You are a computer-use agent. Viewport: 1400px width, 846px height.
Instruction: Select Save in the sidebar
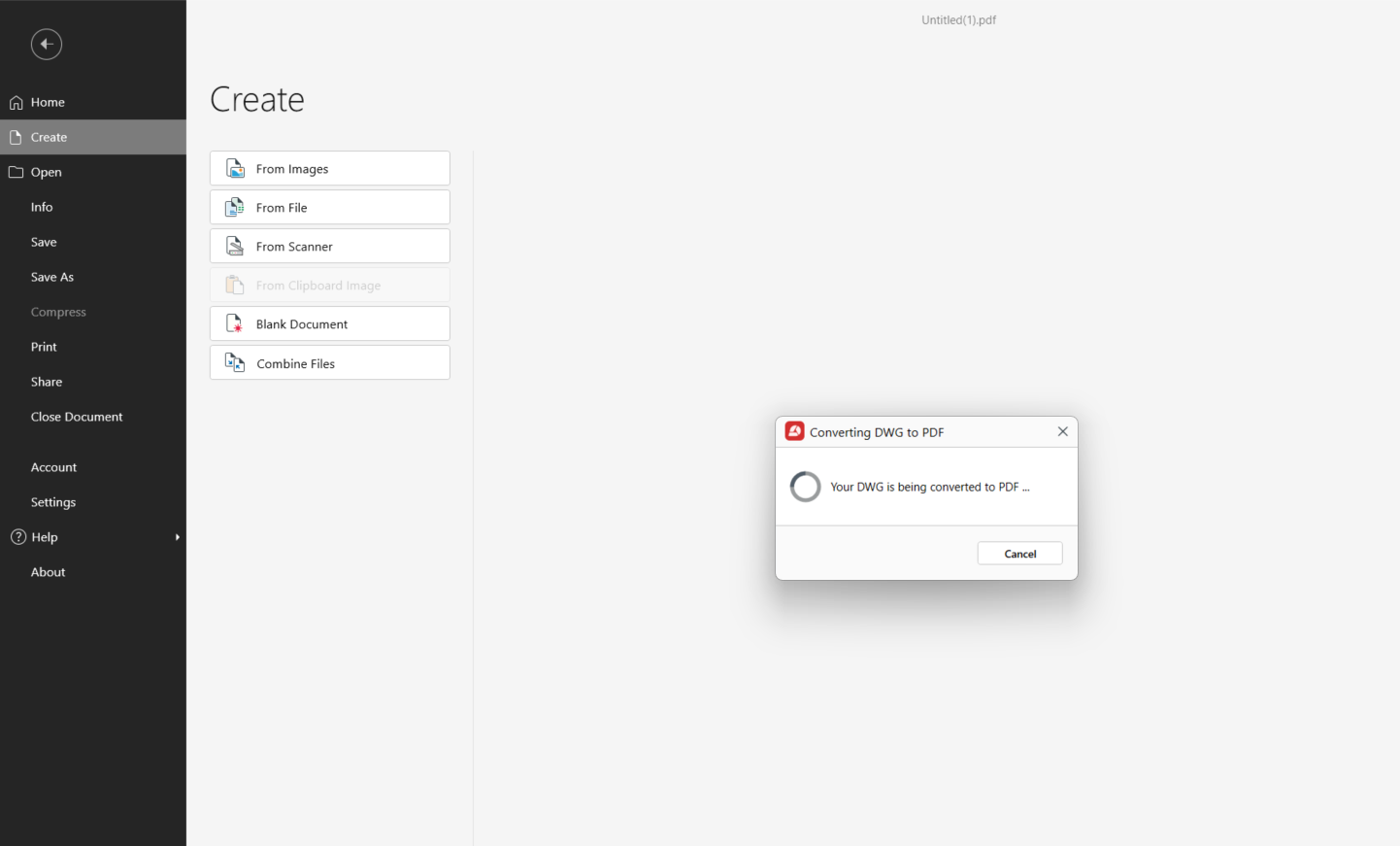(x=44, y=242)
